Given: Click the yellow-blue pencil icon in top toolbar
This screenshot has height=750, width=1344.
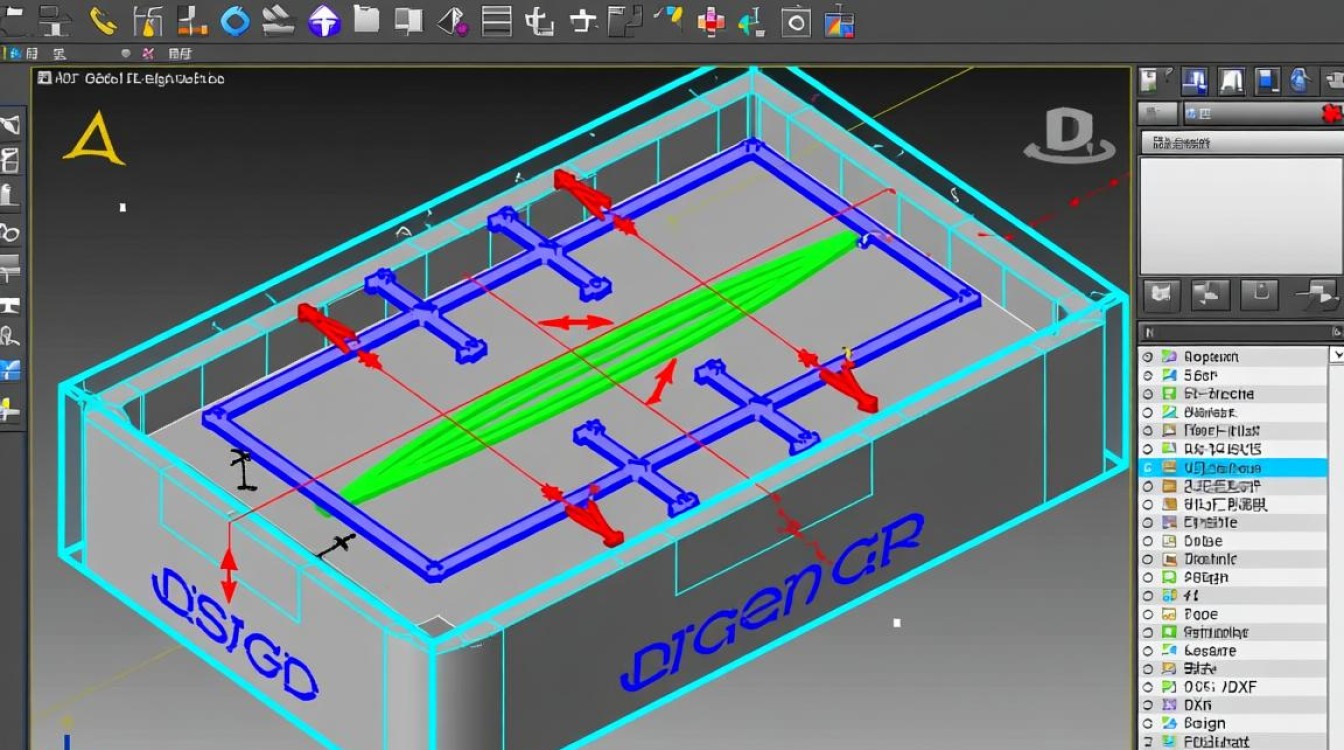Looking at the screenshot, I should (668, 19).
